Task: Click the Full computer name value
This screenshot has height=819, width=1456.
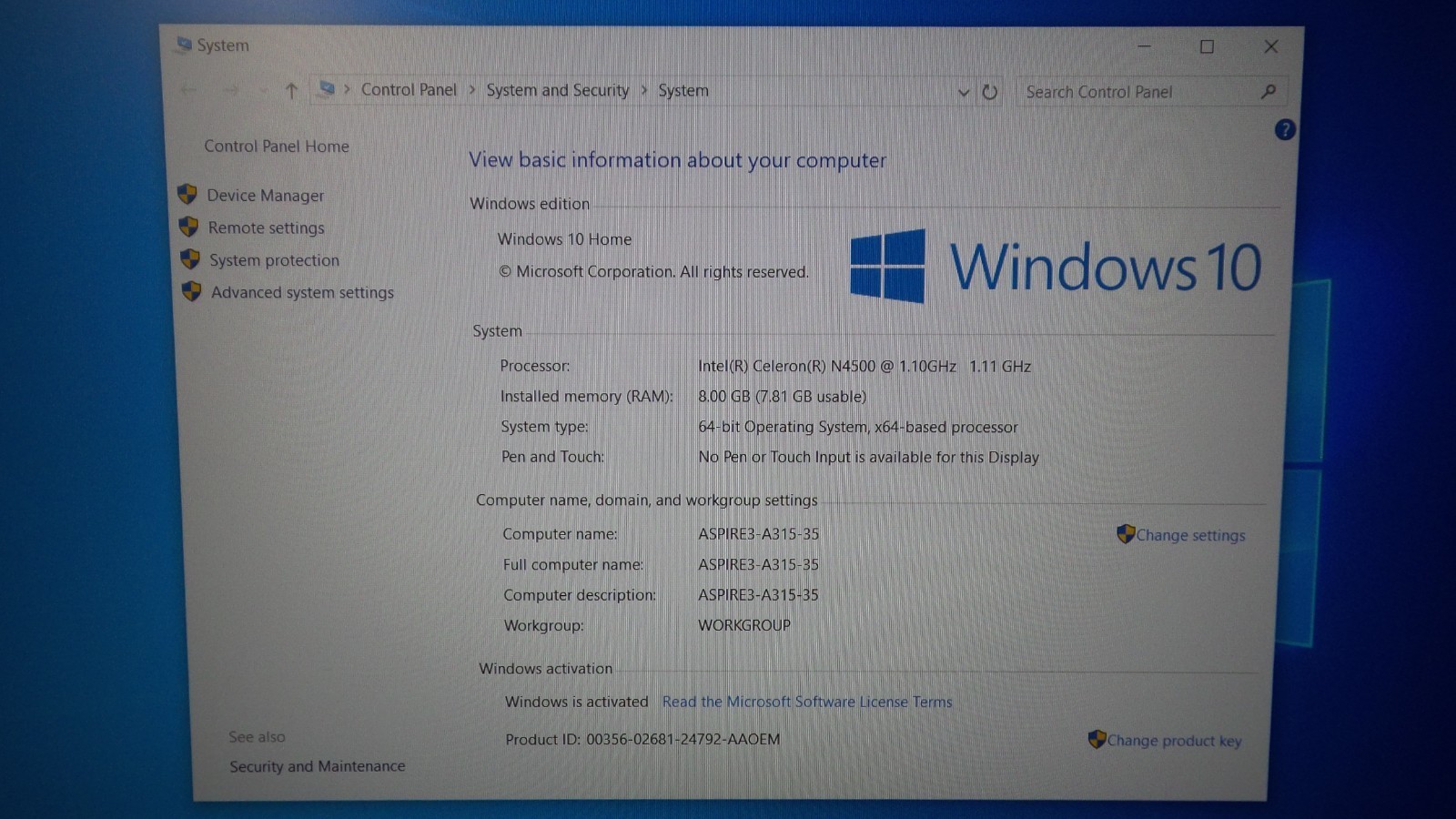Action: (759, 564)
